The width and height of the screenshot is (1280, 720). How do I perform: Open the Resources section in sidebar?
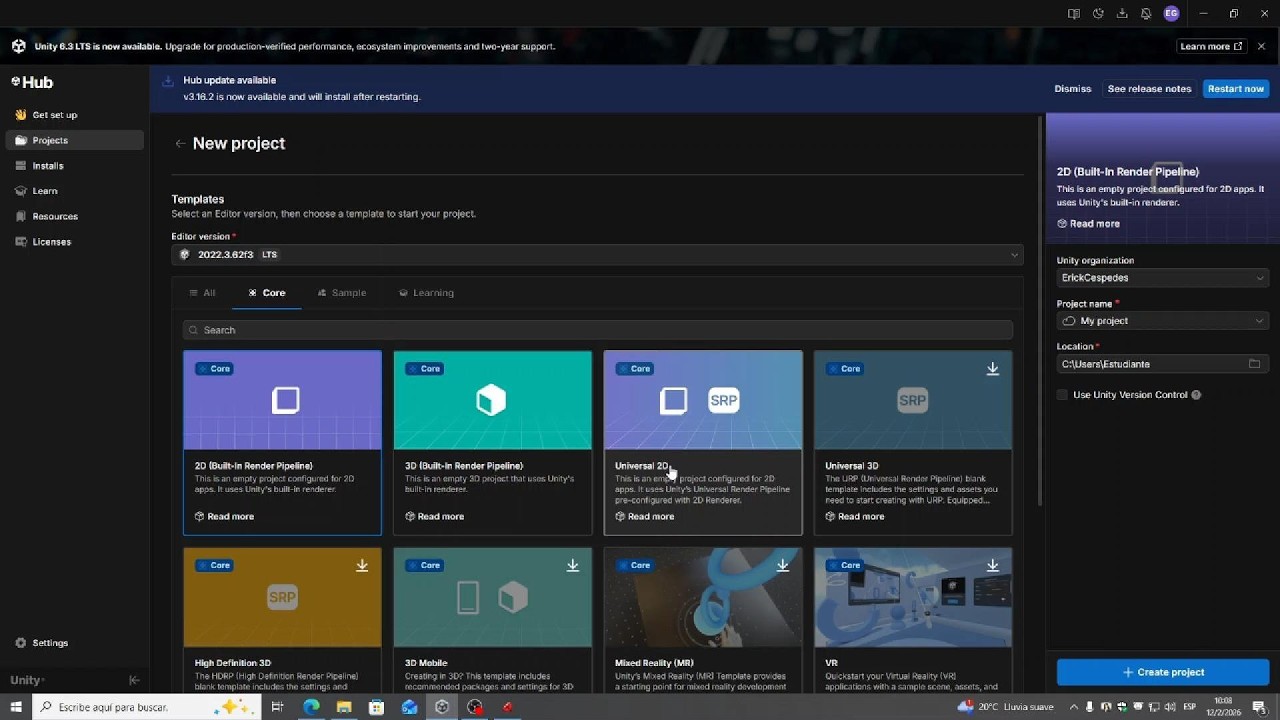75,216
